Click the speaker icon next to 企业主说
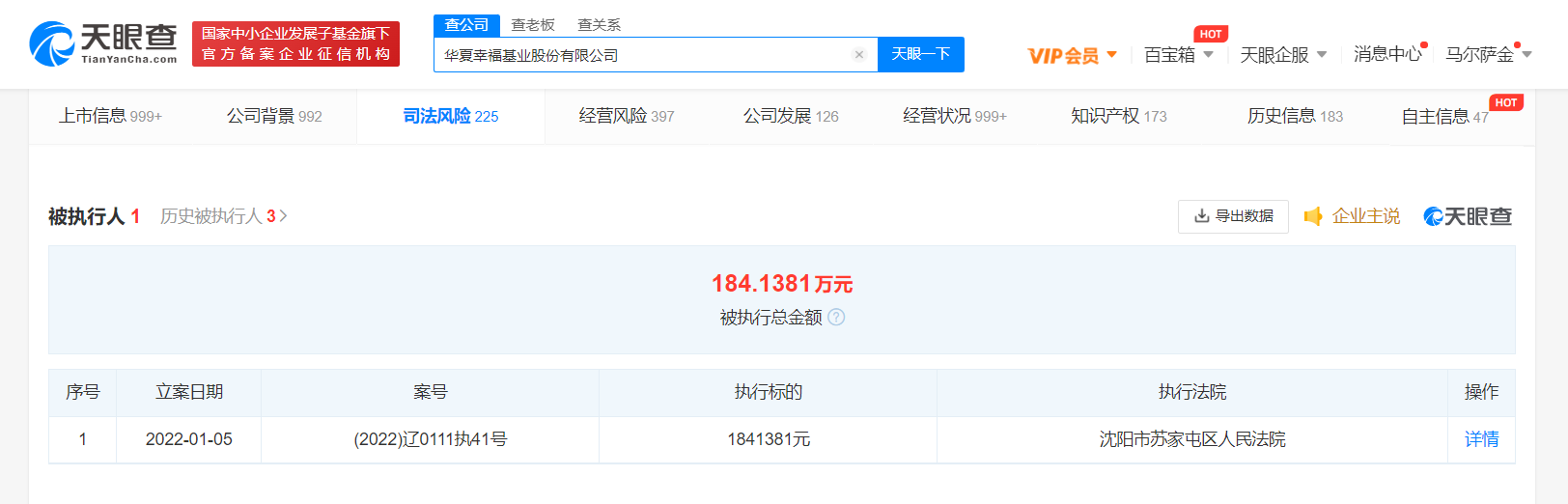 pos(1313,216)
